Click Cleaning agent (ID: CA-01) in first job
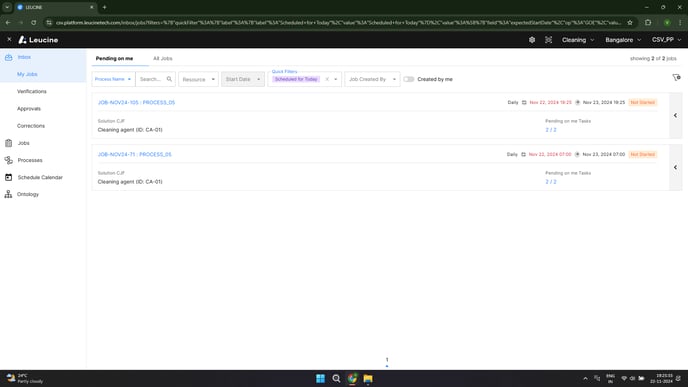Screen dimensions: 688x387 pyautogui.click(x=130, y=130)
